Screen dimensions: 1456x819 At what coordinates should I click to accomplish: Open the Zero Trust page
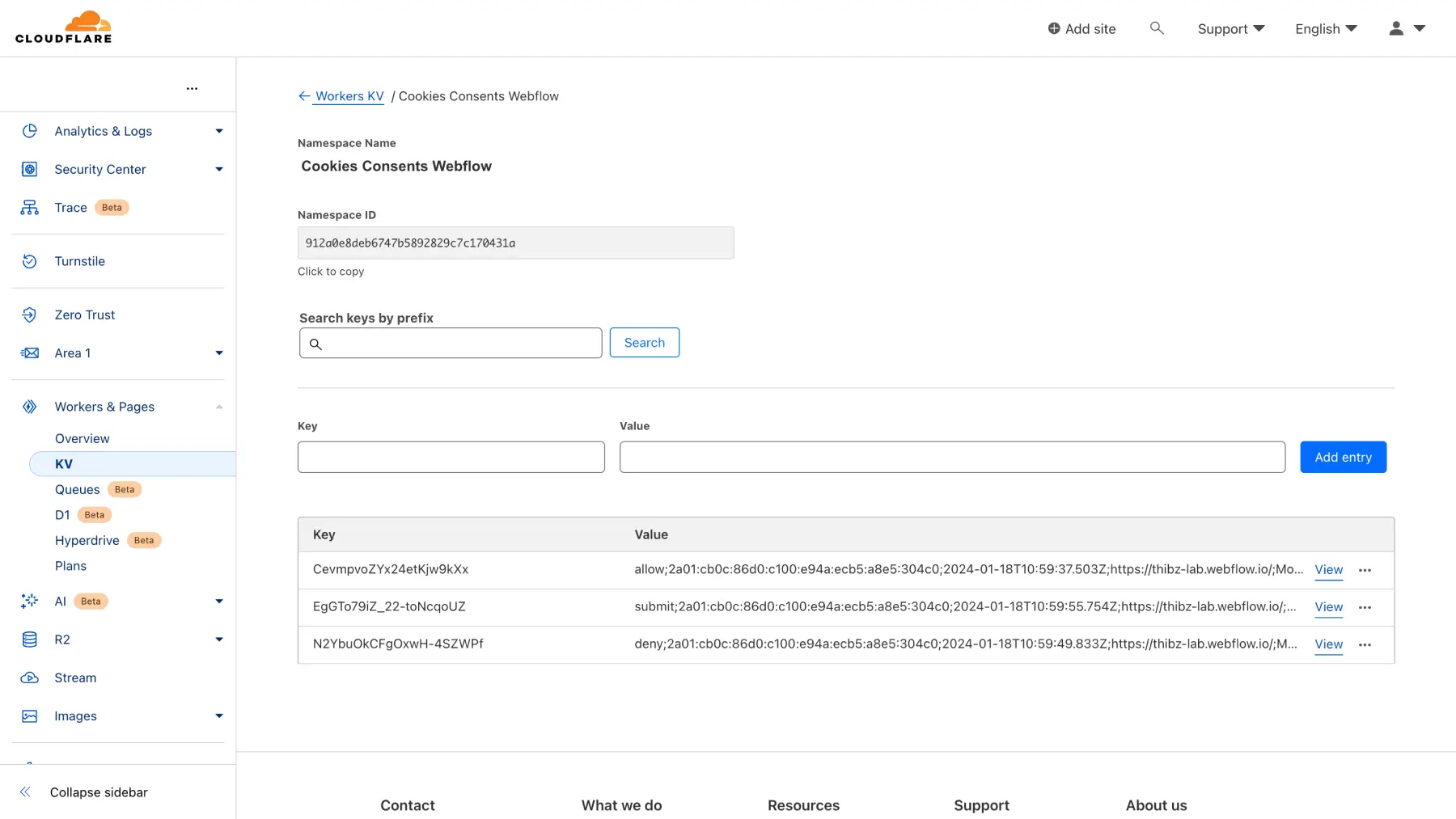[84, 315]
